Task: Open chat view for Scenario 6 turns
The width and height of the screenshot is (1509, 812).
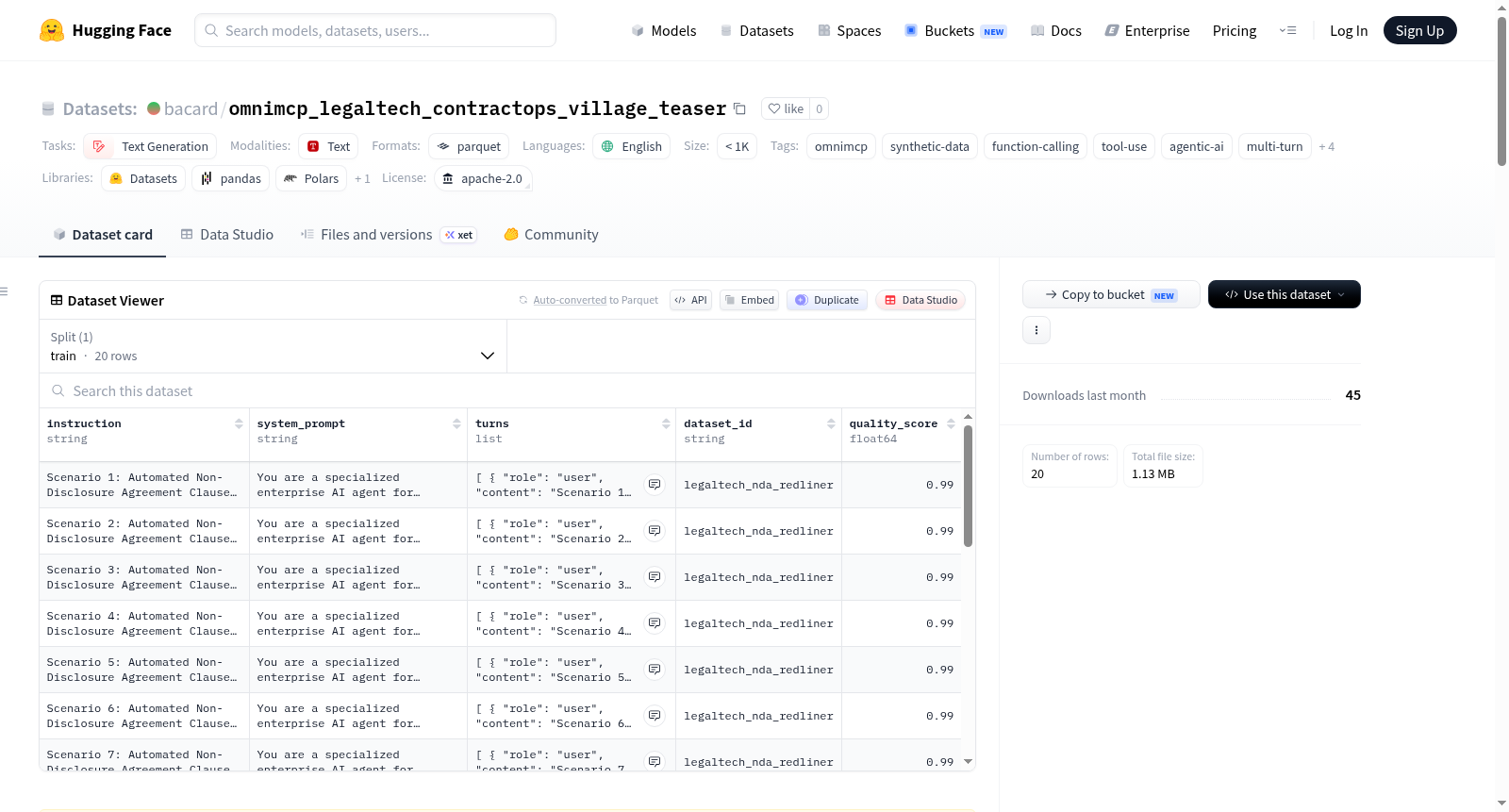Action: coord(655,716)
